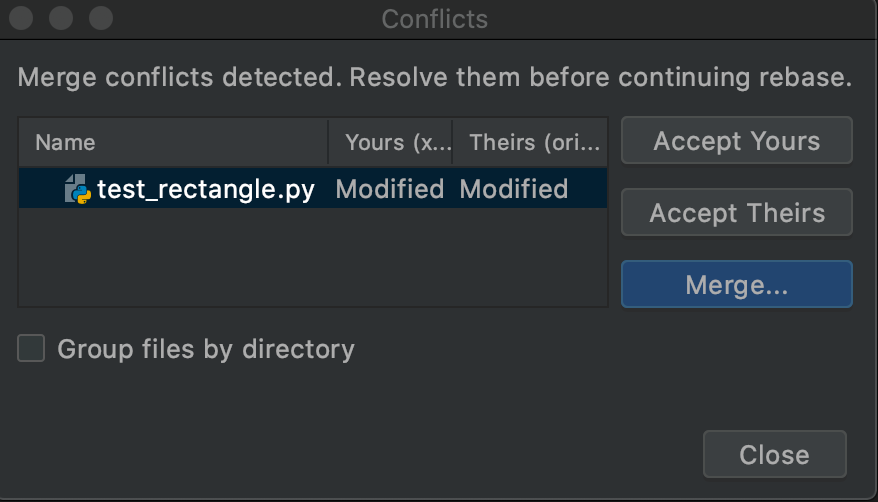Click the middle minimize circle in title bar
The image size is (878, 502).
(61, 18)
